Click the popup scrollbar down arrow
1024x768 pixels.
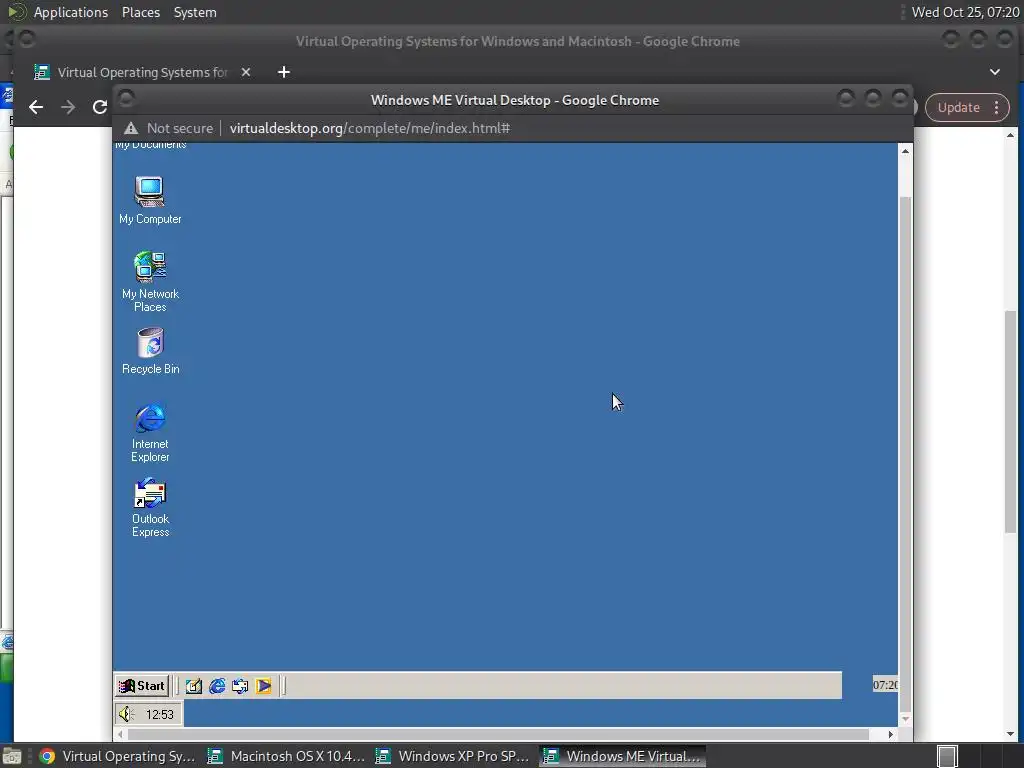click(905, 719)
